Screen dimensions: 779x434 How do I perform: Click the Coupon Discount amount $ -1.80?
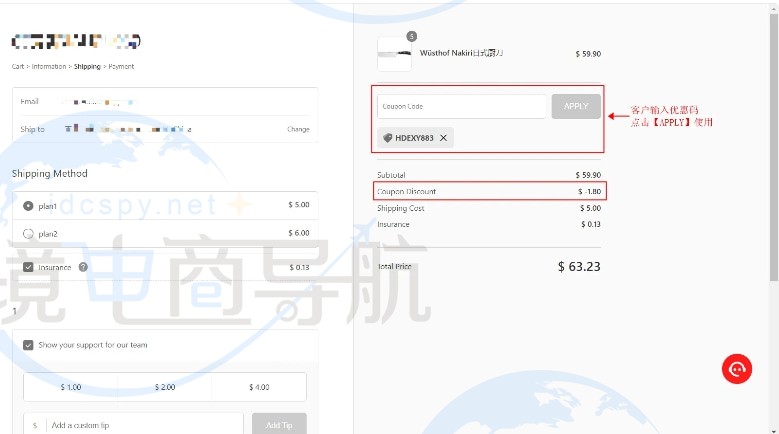(589, 191)
